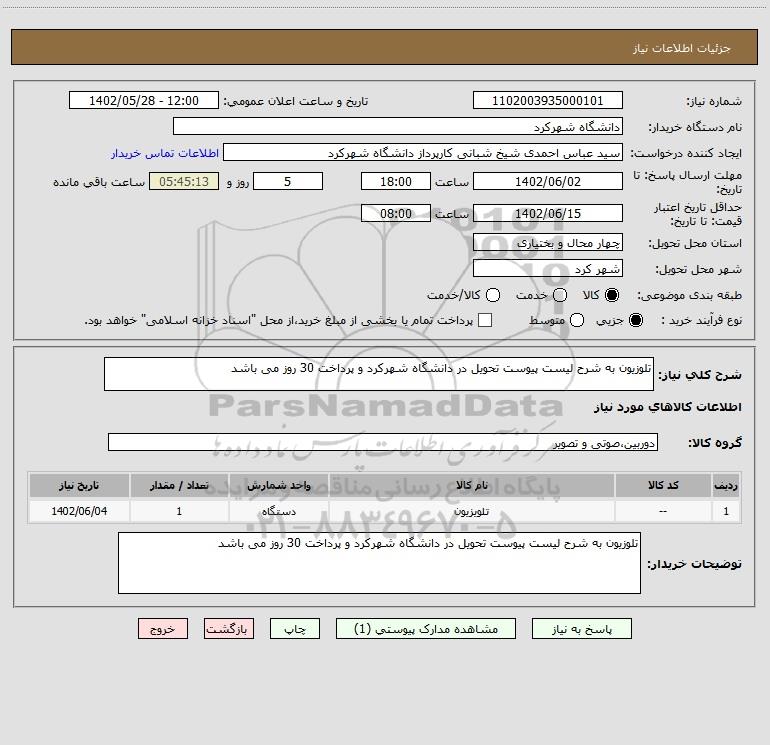The width and height of the screenshot is (770, 745).
Task: Click the 'تاریخ نیاز' column header
Action: click(x=79, y=485)
